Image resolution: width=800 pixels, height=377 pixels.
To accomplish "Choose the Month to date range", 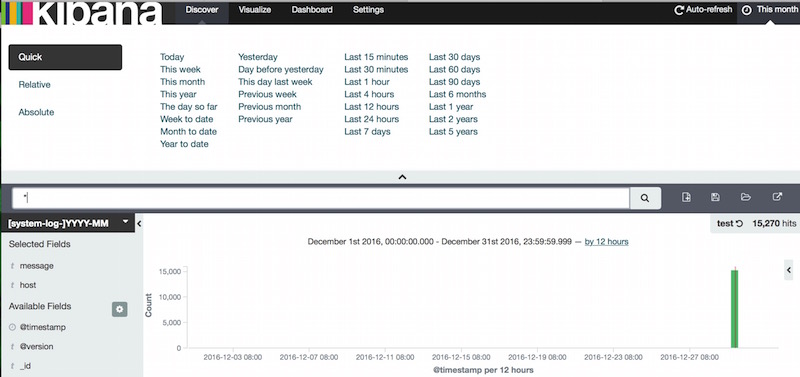I will [x=188, y=132].
